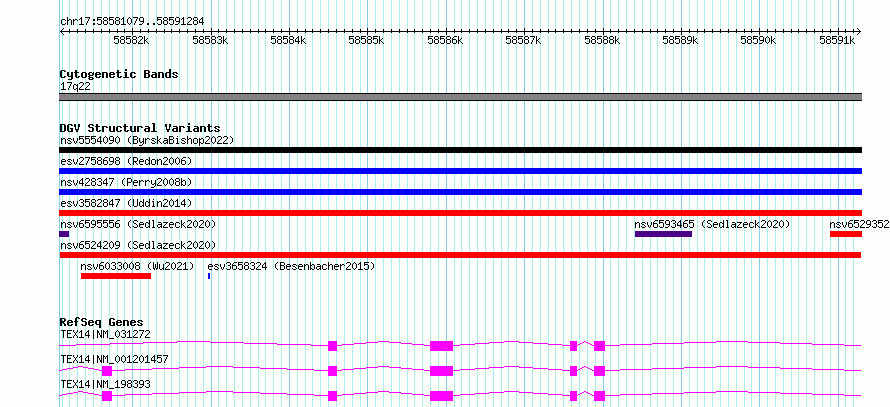Click the first exon of TEX14 NM_001201457

coord(107,371)
